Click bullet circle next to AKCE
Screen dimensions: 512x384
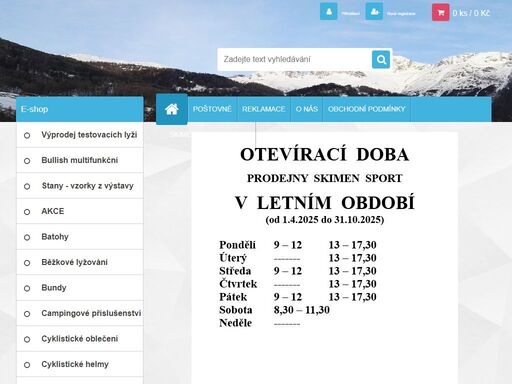click(x=27, y=212)
